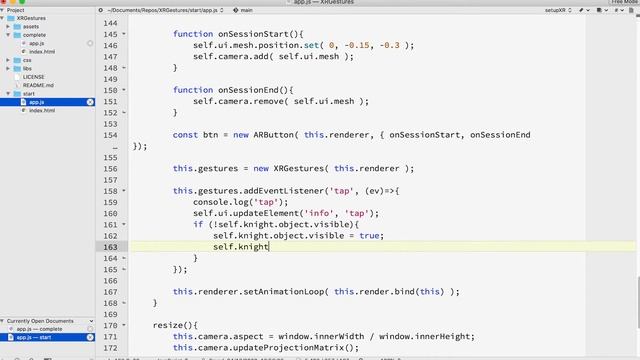Click the document state icon before the path

tap(100, 10)
